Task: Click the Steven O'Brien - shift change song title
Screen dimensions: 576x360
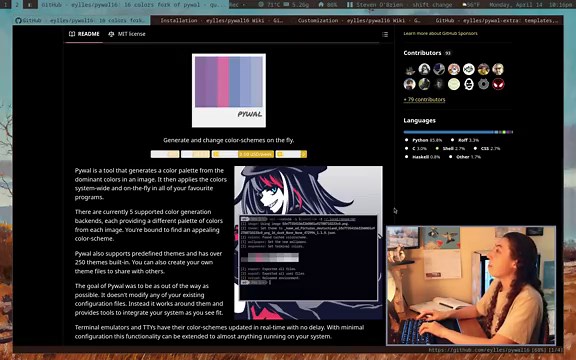Action: click(404, 5)
